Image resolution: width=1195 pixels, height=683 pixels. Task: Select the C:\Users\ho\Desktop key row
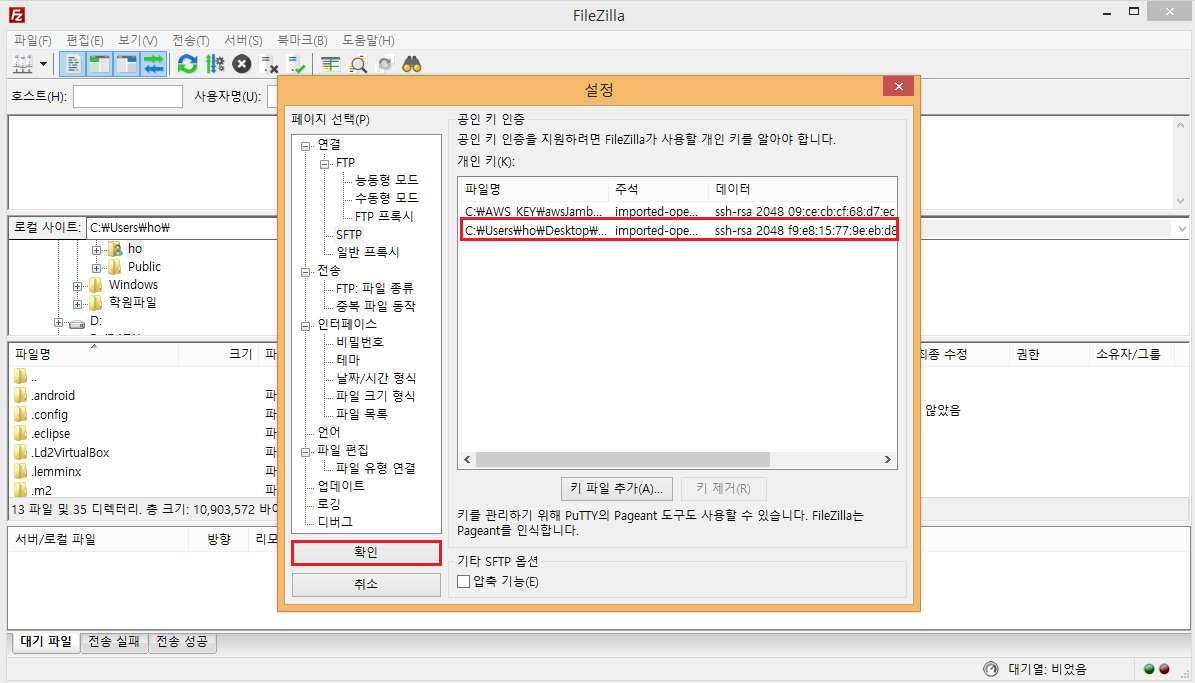coord(678,230)
